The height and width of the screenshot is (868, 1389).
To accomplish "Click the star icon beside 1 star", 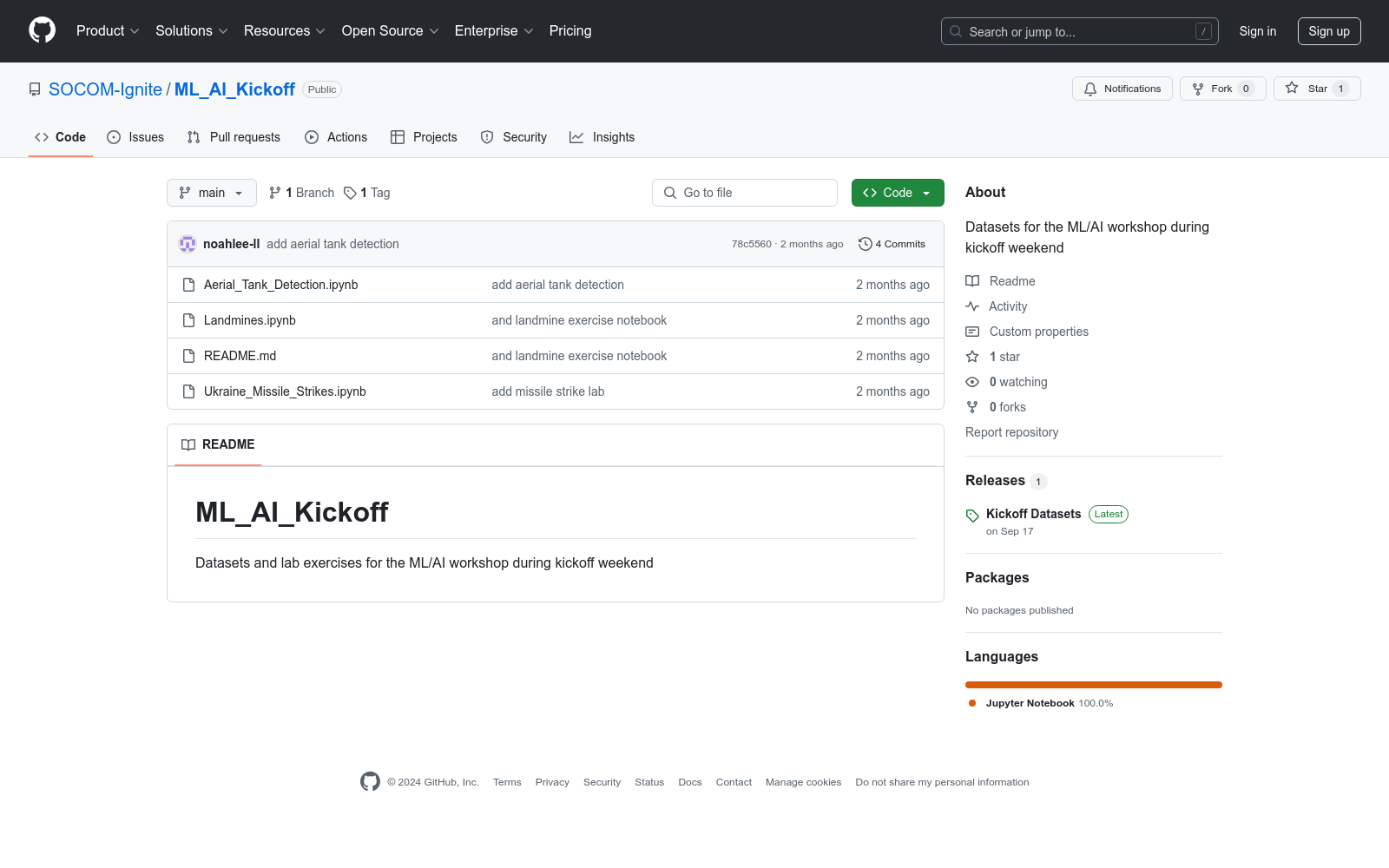I will [972, 357].
